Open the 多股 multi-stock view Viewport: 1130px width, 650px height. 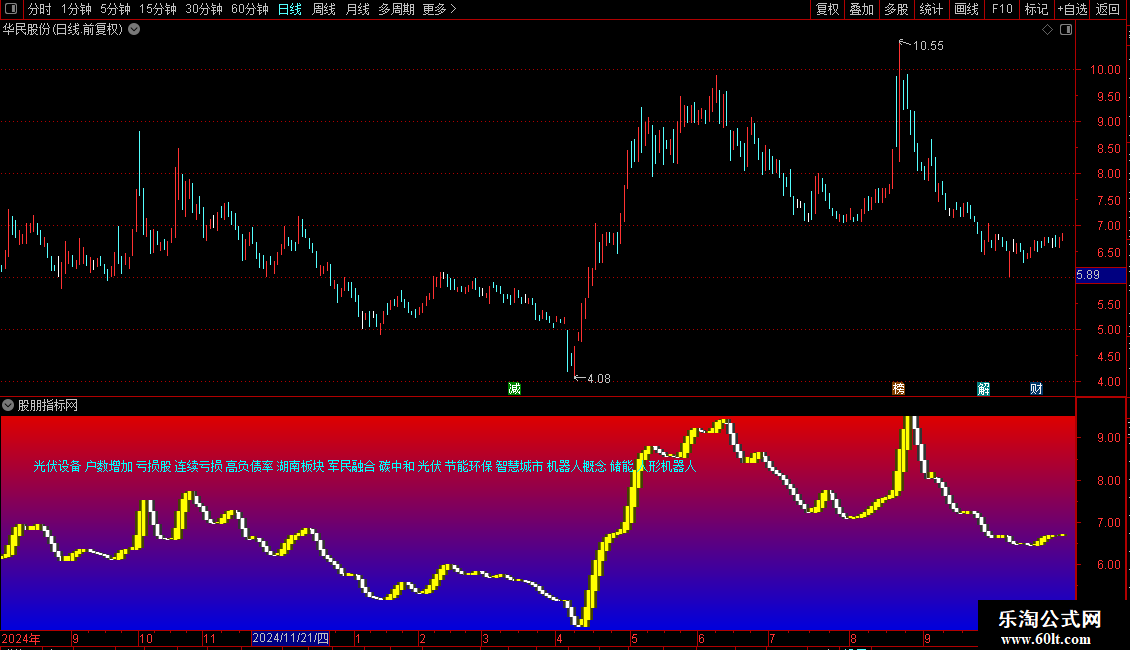tap(896, 9)
